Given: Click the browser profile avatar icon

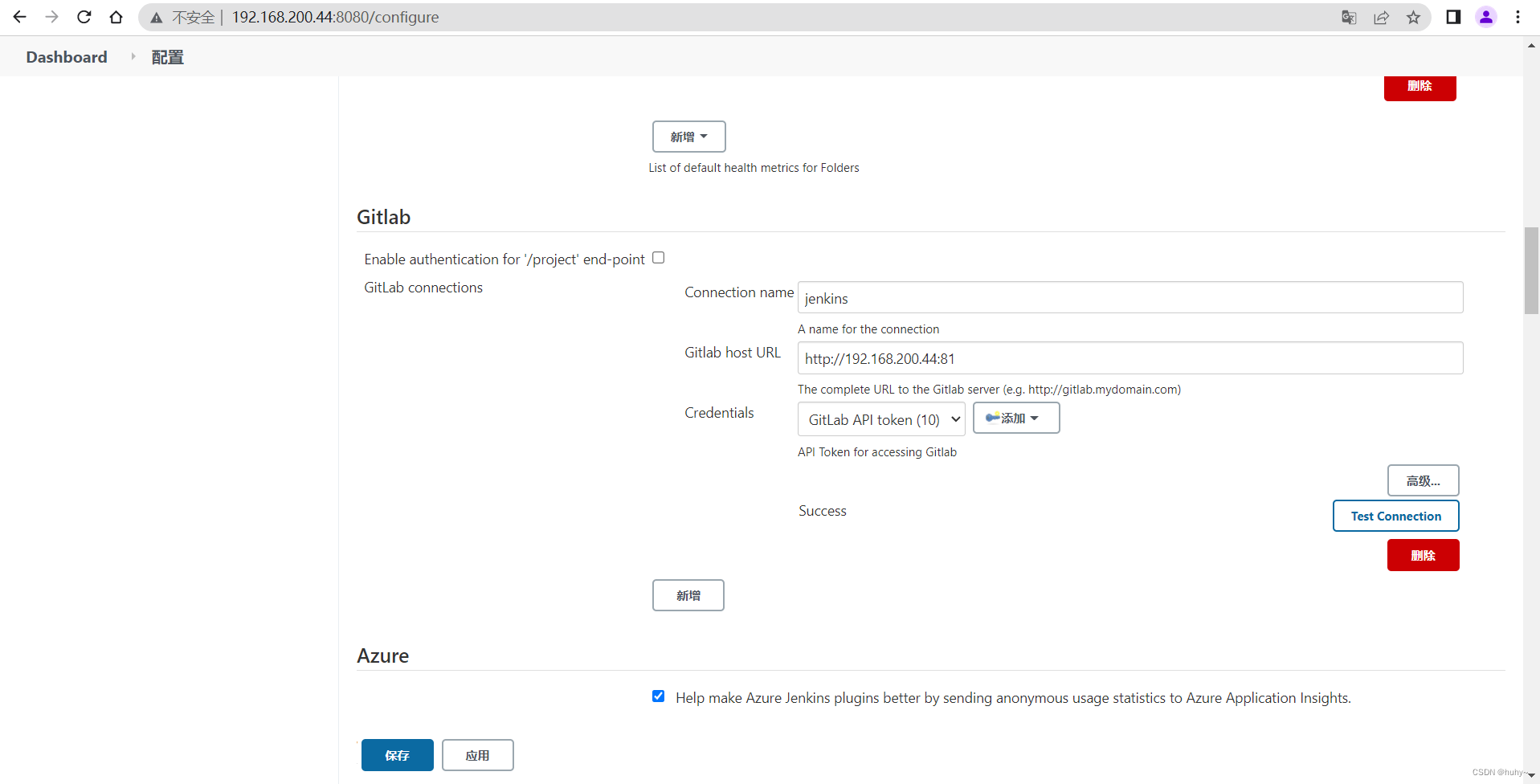Looking at the screenshot, I should pos(1486,17).
